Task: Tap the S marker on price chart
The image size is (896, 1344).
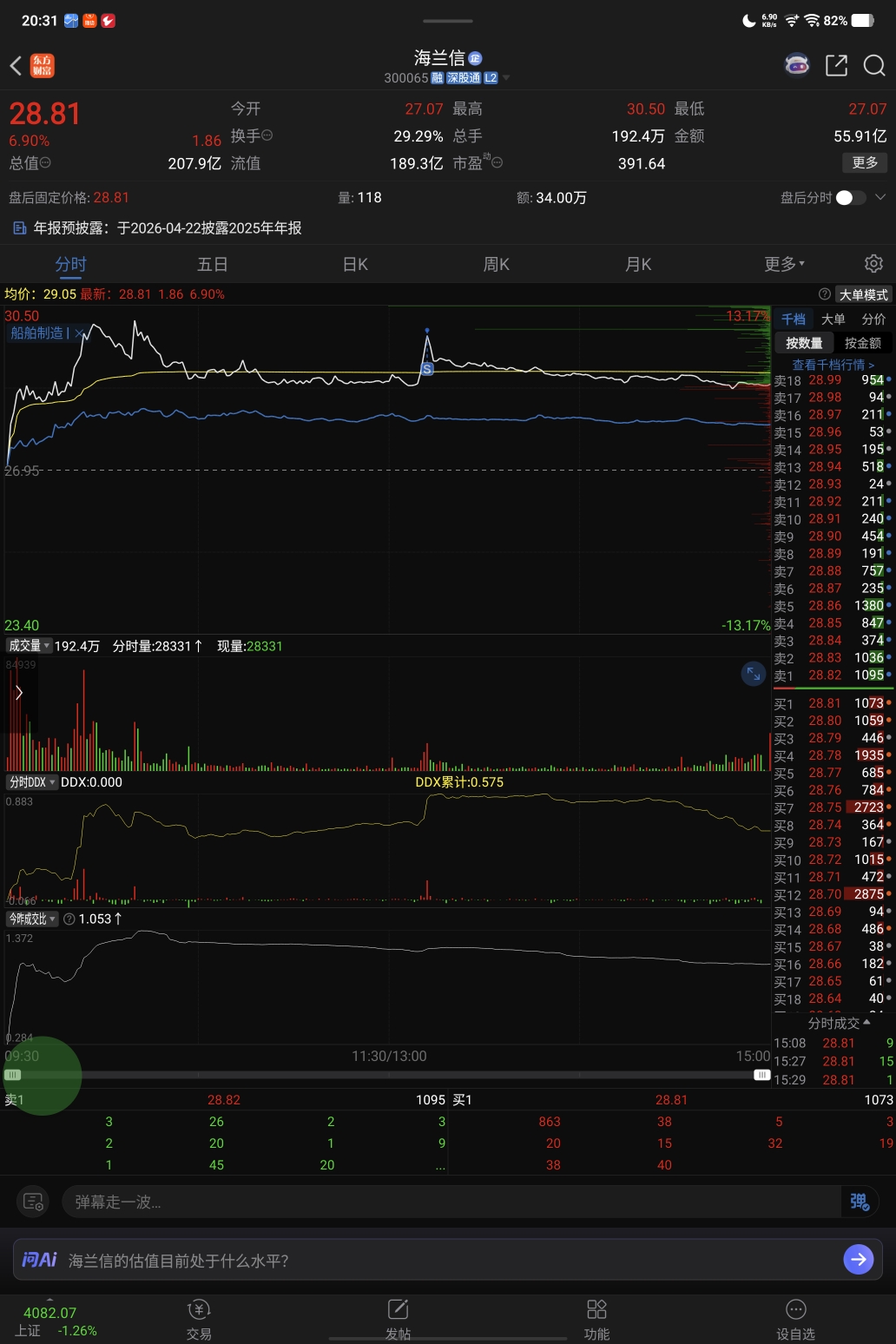Action: click(427, 369)
